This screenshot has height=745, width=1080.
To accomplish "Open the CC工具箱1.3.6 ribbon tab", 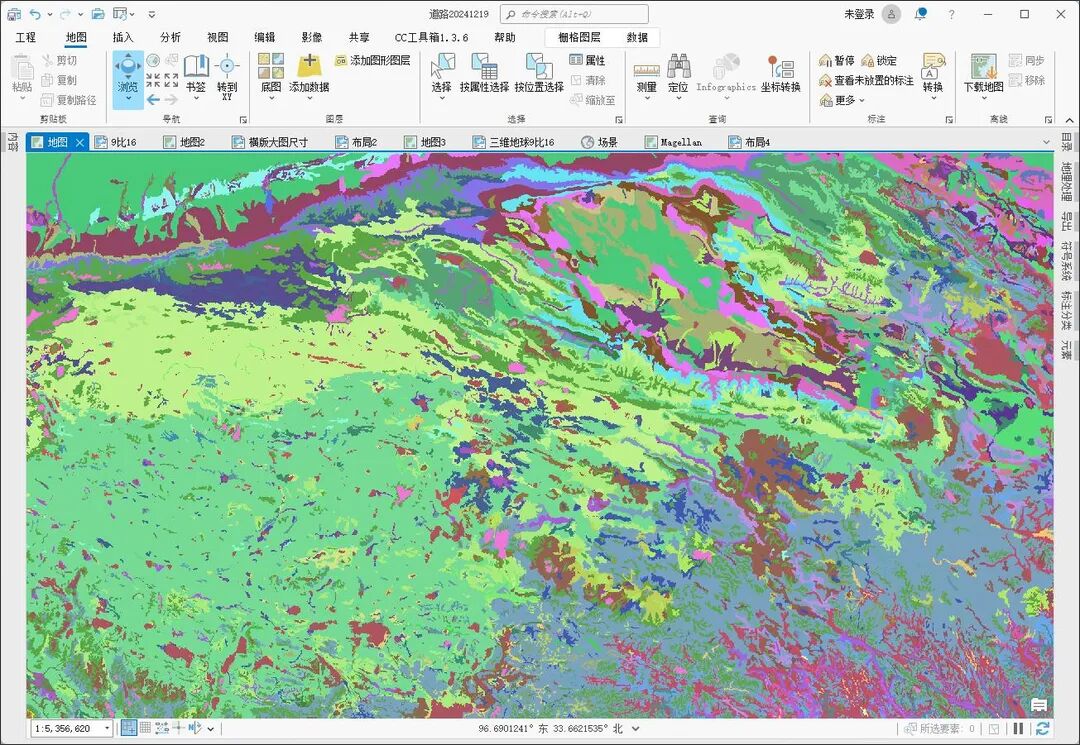I will click(431, 37).
